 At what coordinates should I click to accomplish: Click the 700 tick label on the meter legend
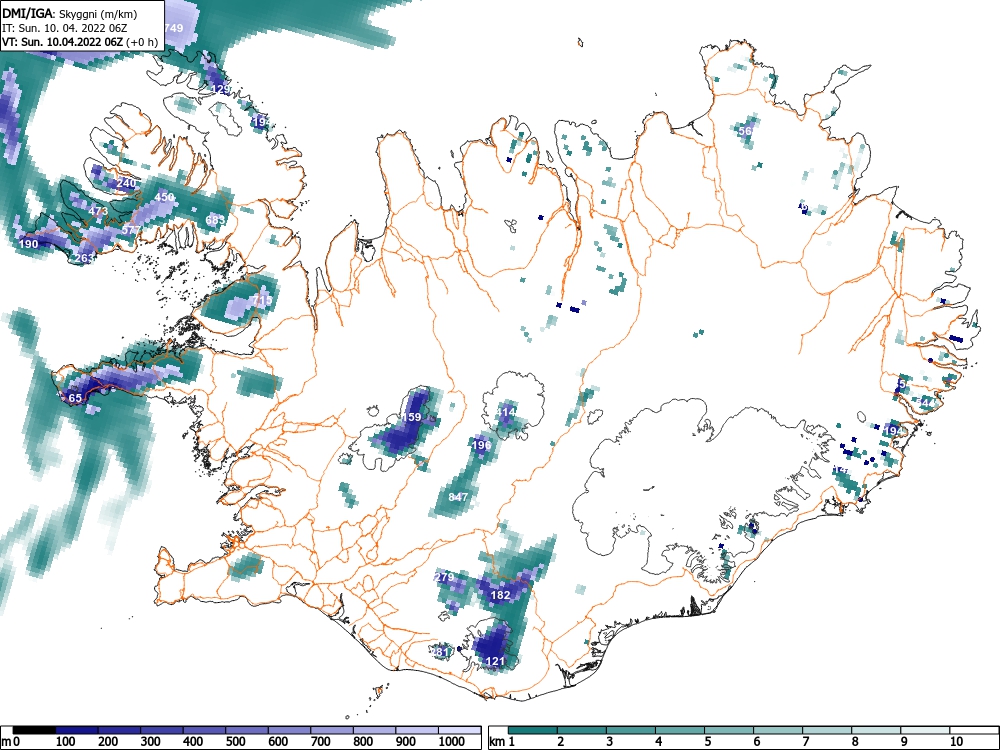point(321,742)
